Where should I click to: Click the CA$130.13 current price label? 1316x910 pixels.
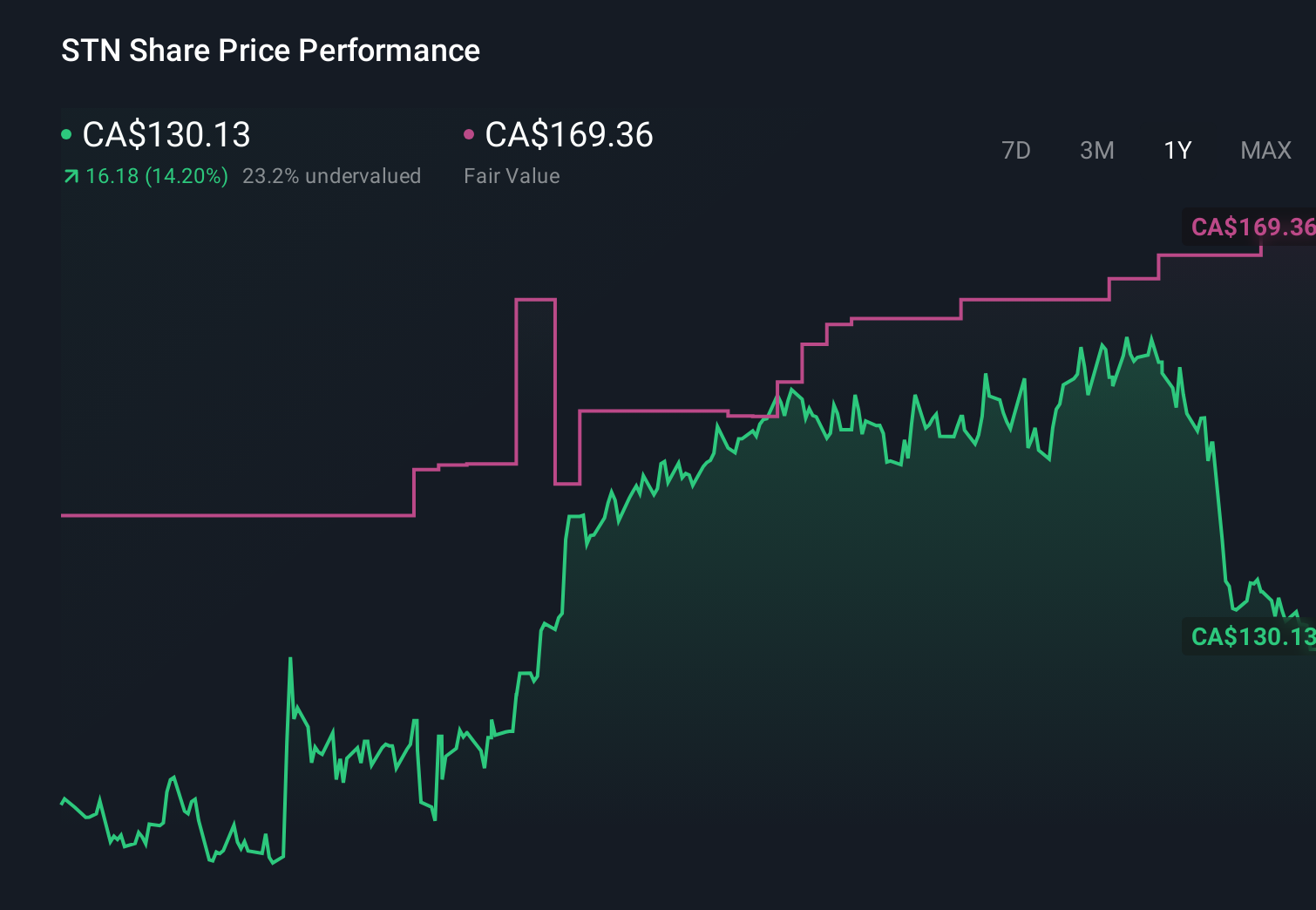pos(166,135)
